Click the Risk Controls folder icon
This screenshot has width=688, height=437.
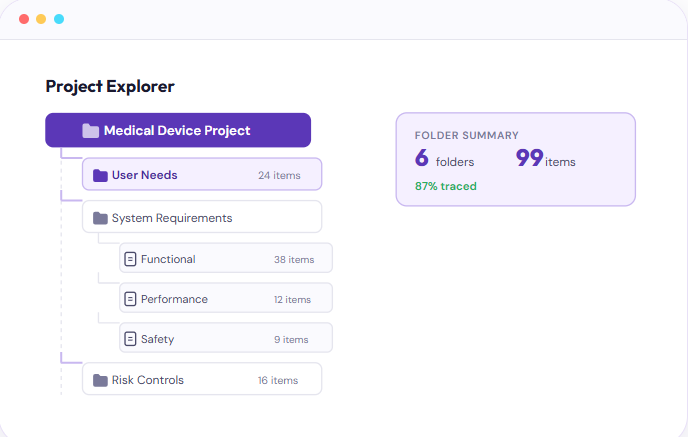(x=100, y=380)
